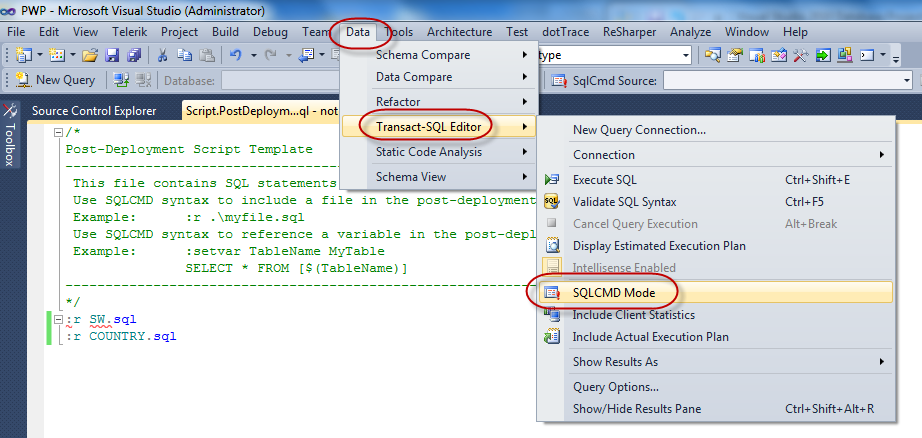Open the Transact-SQL Editor submenu
Screen dimensions: 922x438
[x=439, y=127]
